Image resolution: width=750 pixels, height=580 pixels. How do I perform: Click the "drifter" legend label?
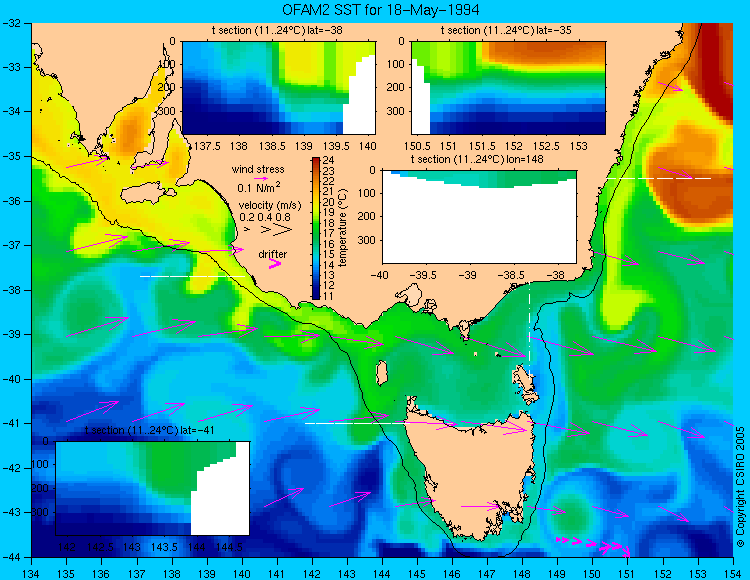[273, 254]
